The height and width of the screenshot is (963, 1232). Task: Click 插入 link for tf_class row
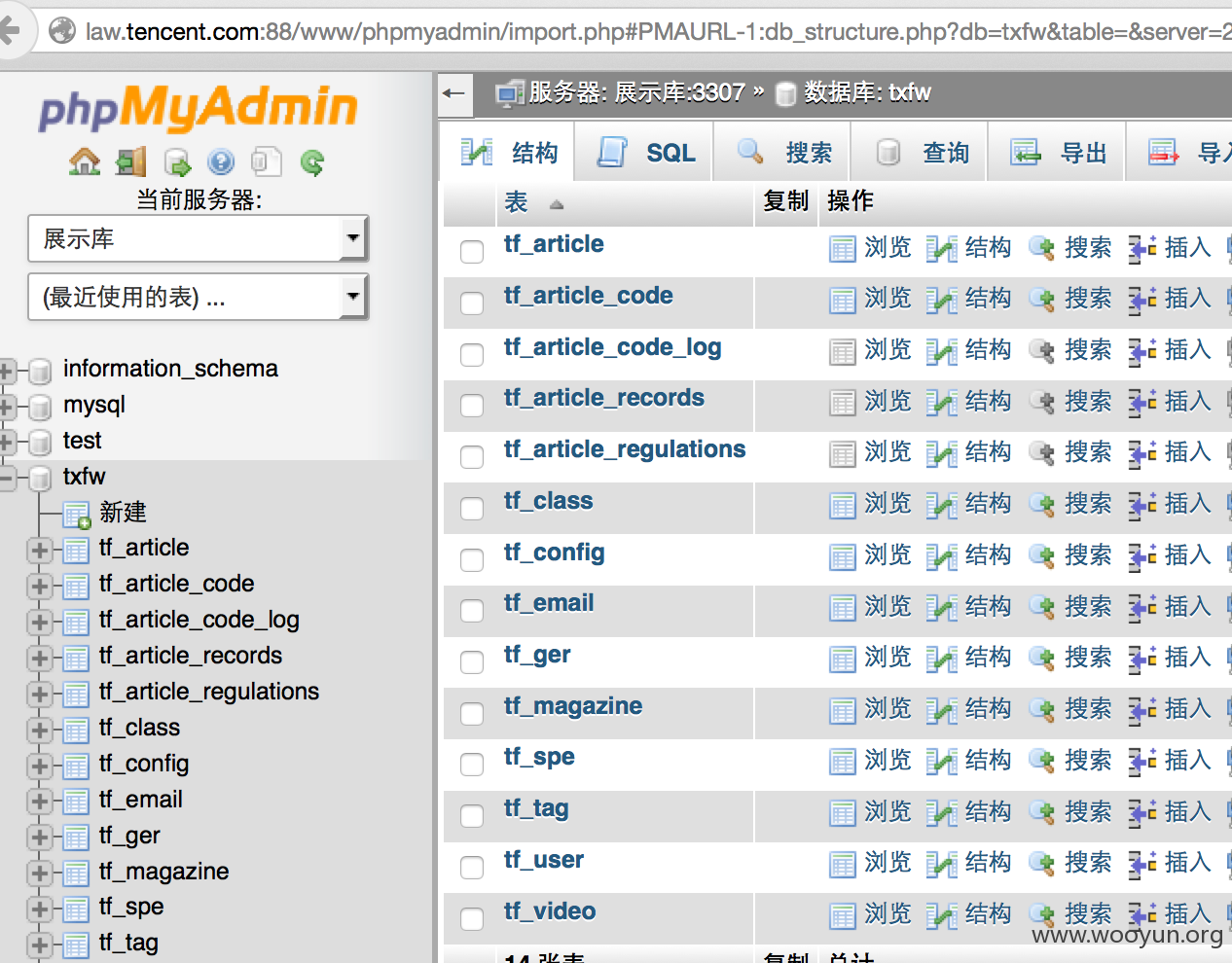pyautogui.click(x=1188, y=504)
